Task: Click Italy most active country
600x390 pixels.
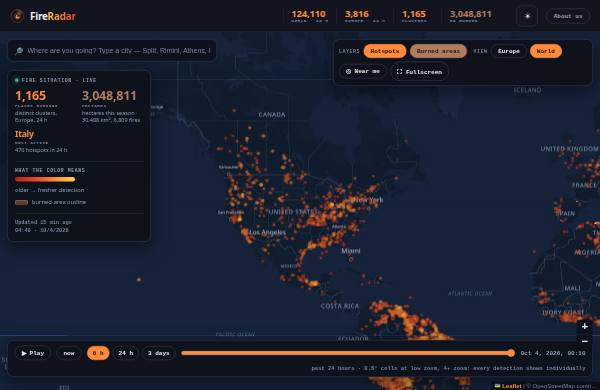Action: 24,134
